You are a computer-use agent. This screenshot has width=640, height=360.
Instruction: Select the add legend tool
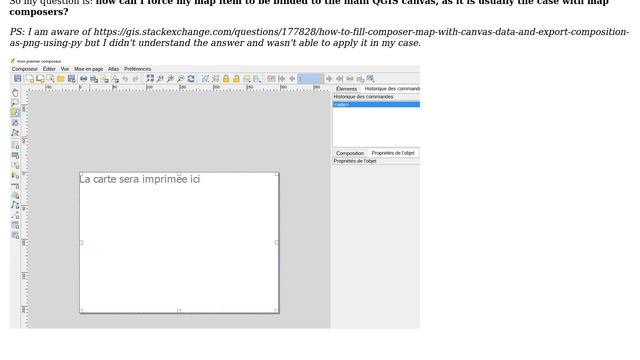coord(15,176)
